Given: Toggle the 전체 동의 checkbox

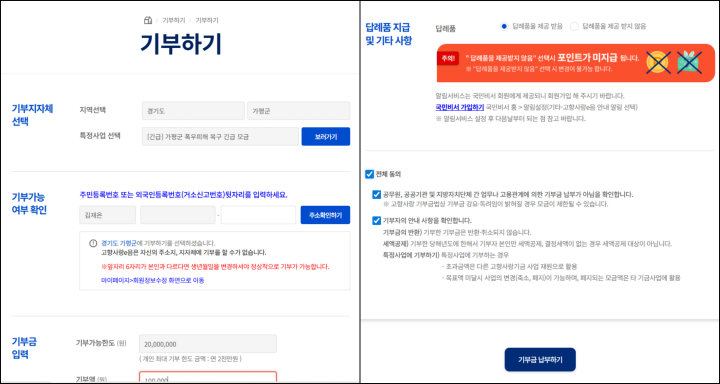Looking at the screenshot, I should [369, 174].
